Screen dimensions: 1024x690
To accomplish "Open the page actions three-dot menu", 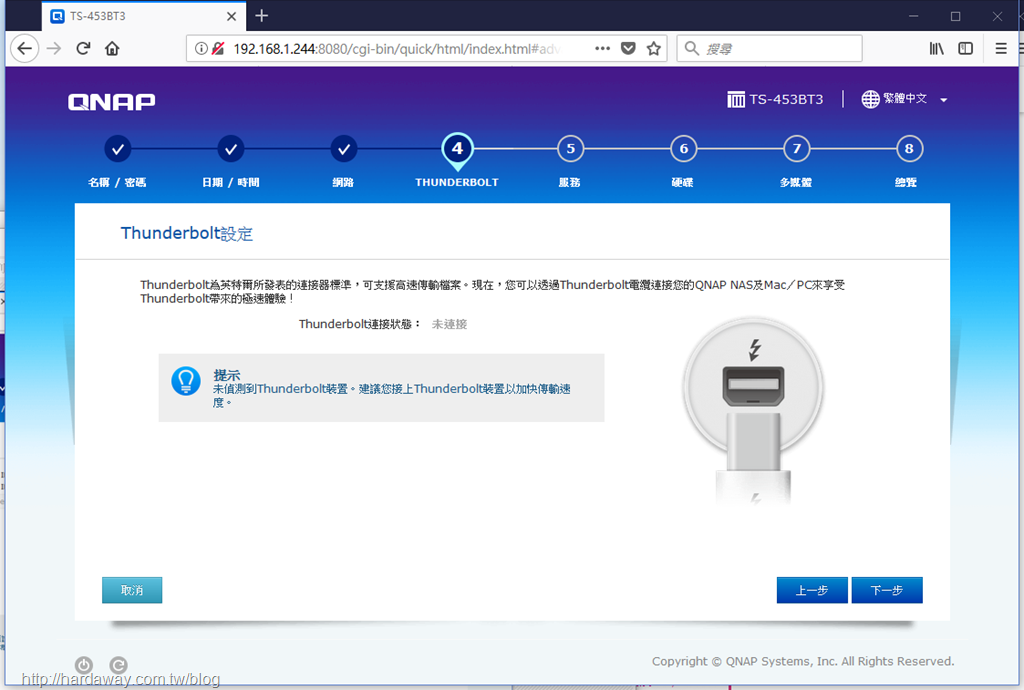I will [x=603, y=48].
